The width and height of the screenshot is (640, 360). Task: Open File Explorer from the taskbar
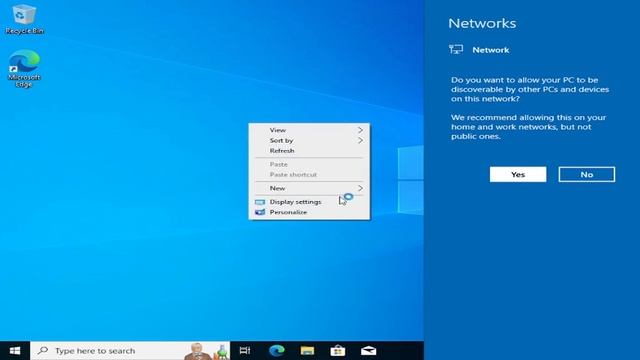click(307, 351)
